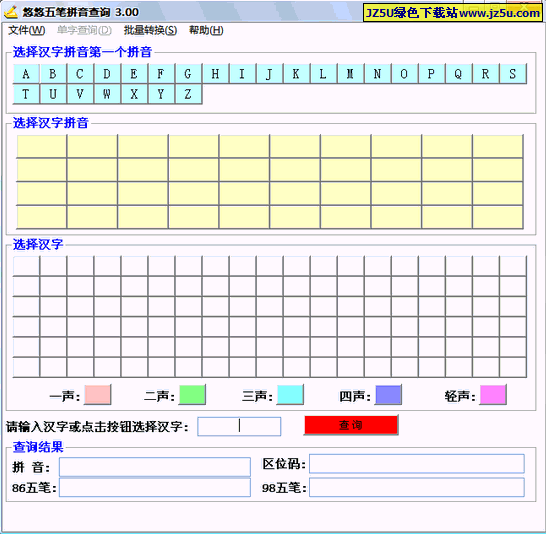Click the magenta 轻声 tone swatch
Viewport: 546px width, 534px height.
point(493,395)
